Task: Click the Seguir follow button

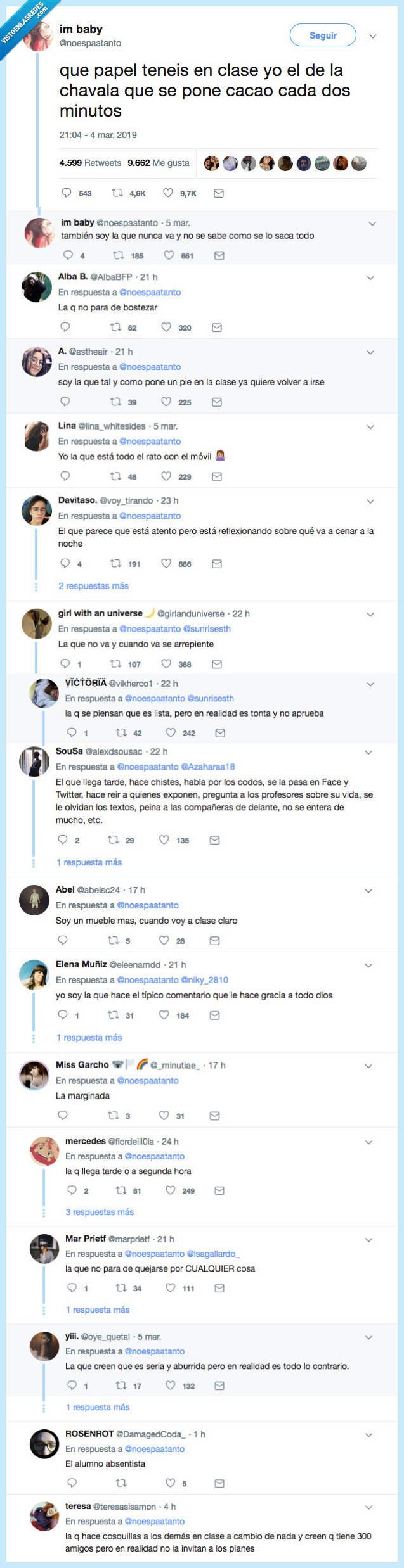Action: (322, 35)
